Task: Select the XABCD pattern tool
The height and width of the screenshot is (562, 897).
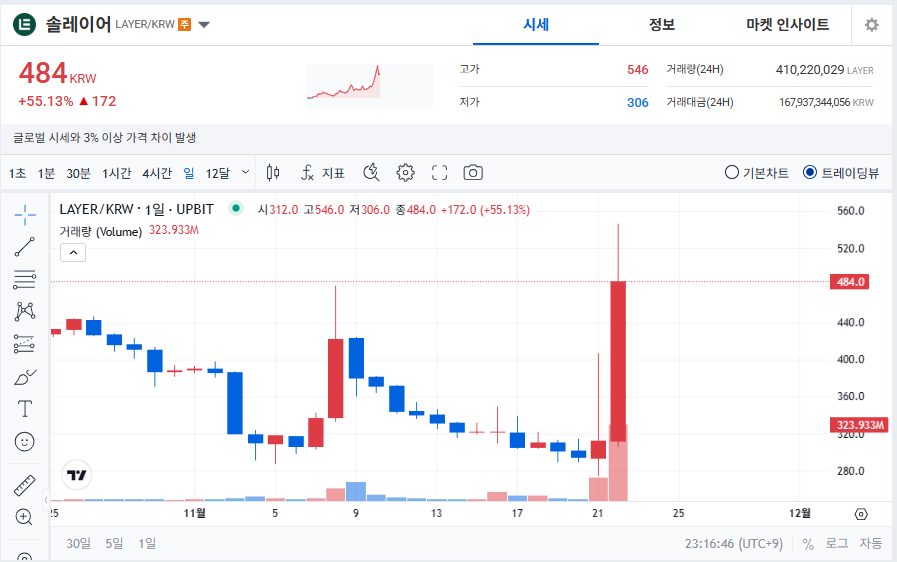Action: click(25, 311)
